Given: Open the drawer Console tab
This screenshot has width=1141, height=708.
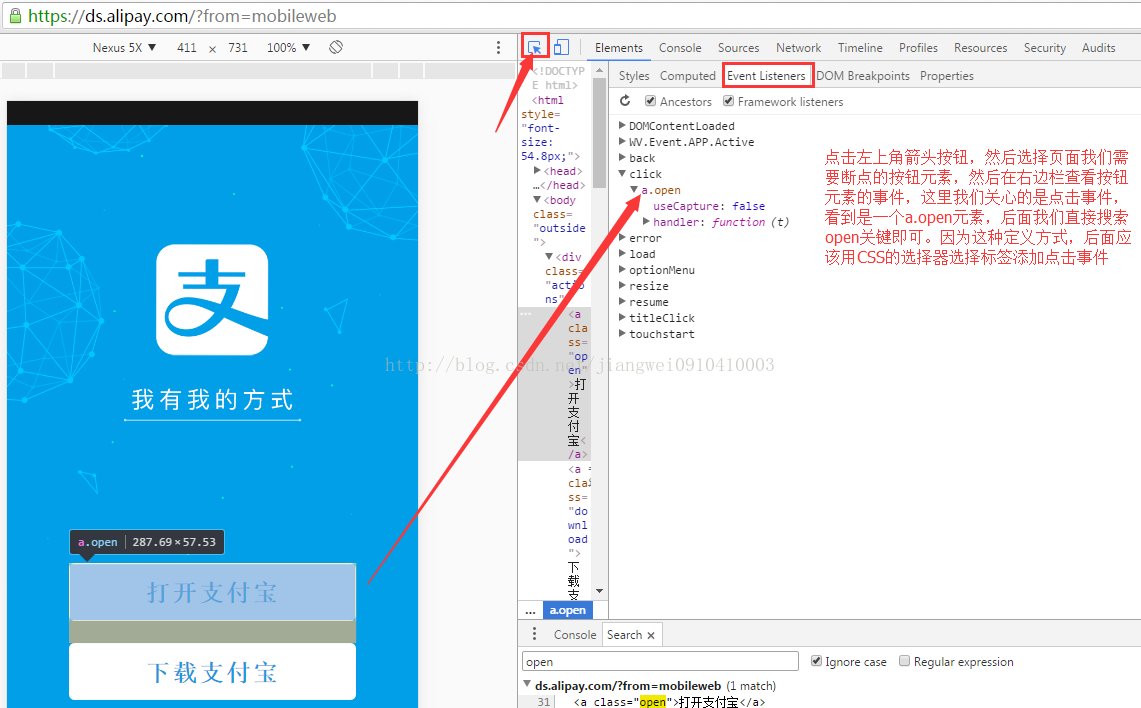Looking at the screenshot, I should (575, 635).
